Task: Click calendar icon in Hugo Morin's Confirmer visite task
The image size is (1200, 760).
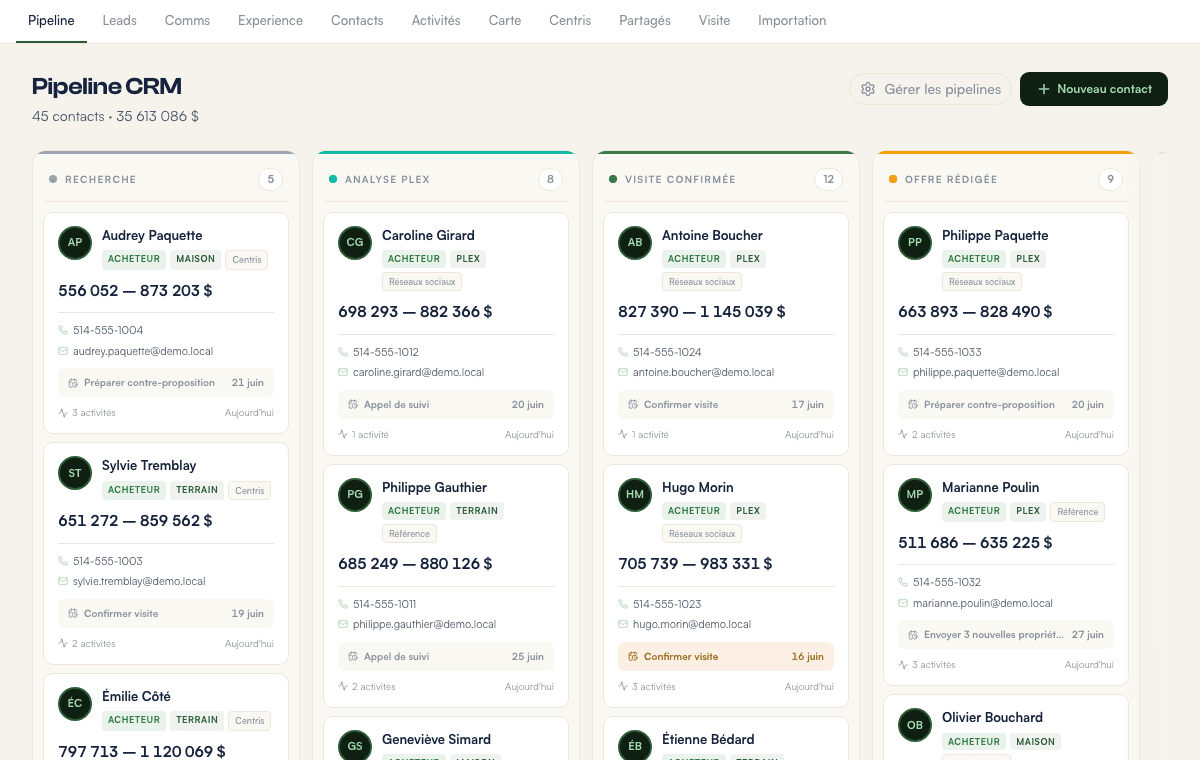Action: point(633,657)
